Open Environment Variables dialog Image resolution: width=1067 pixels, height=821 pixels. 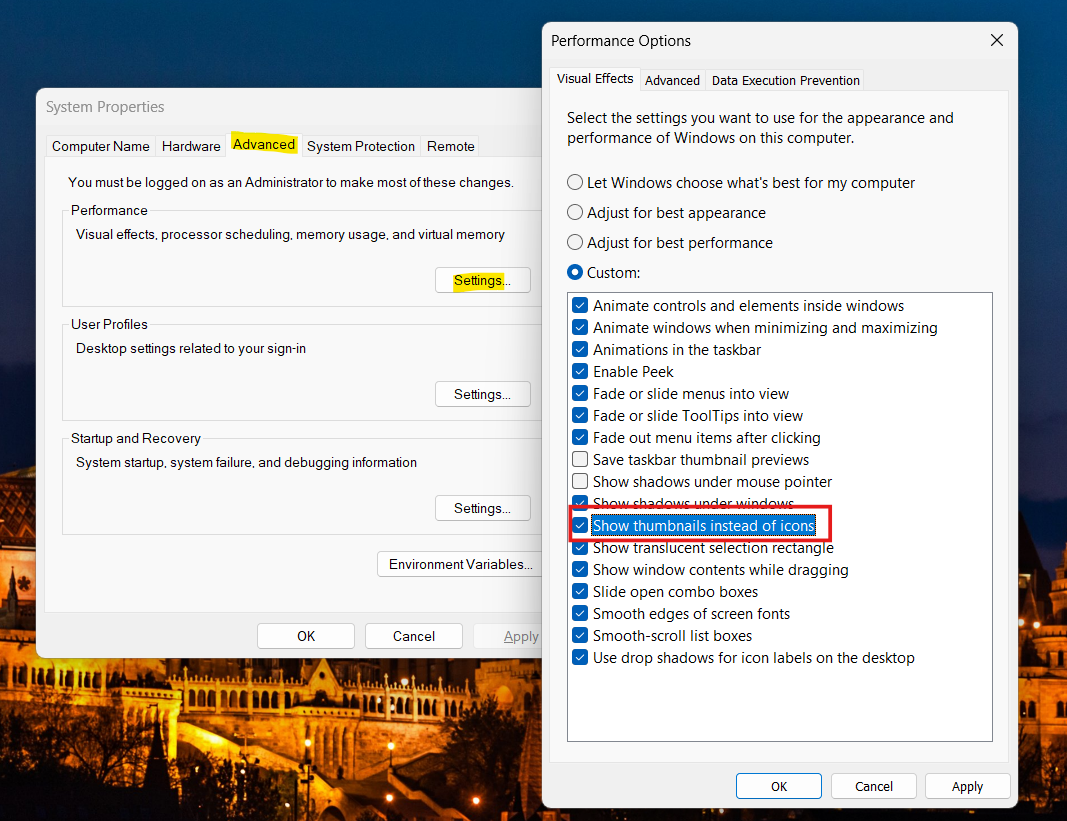coord(460,564)
